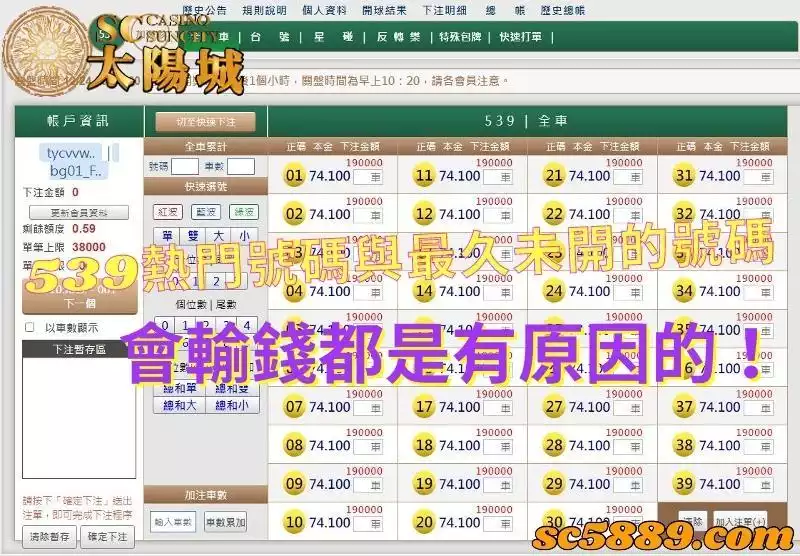Screen dimensions: 800x556
Task: Select number ball 37
Action: pyautogui.click(x=684, y=408)
